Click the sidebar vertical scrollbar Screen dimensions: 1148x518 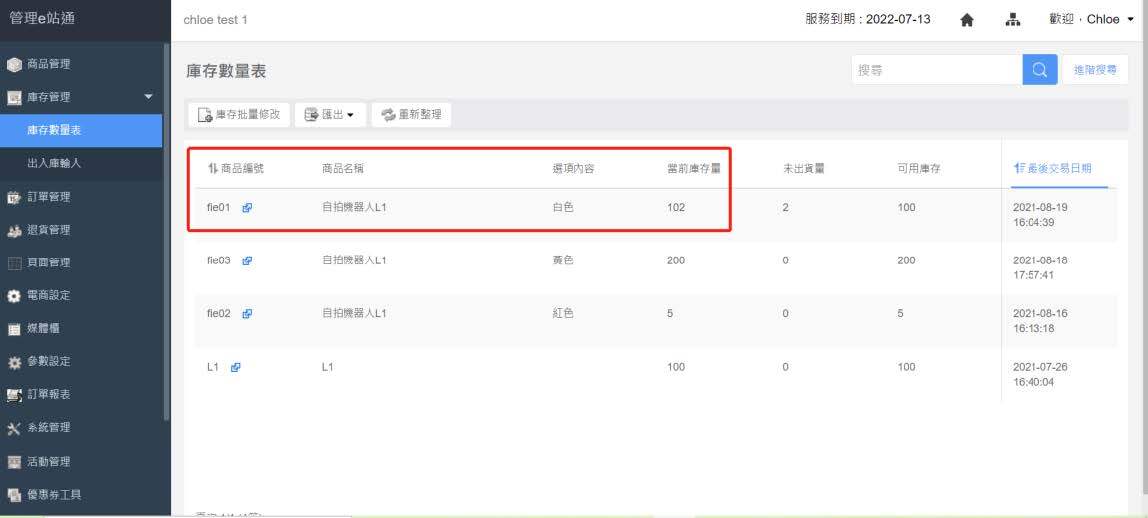tap(166, 230)
